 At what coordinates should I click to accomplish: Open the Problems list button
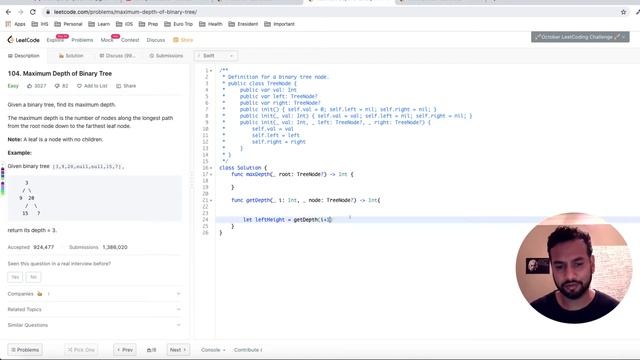[25, 350]
